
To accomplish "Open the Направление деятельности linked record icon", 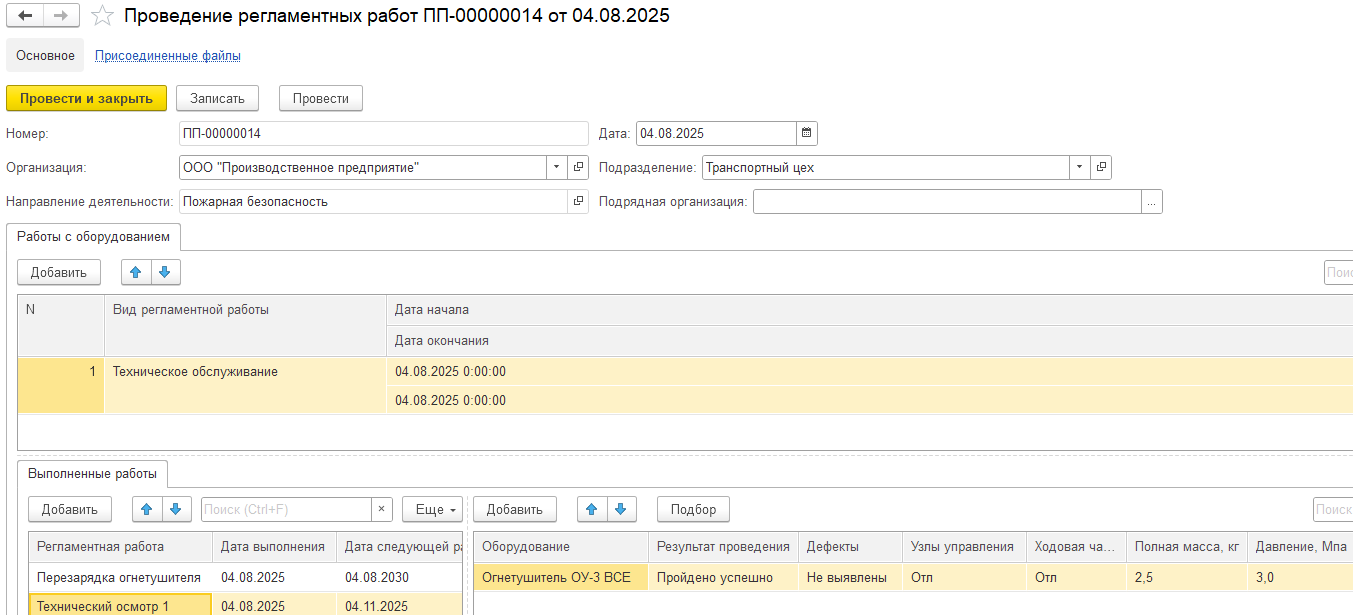I will [579, 202].
